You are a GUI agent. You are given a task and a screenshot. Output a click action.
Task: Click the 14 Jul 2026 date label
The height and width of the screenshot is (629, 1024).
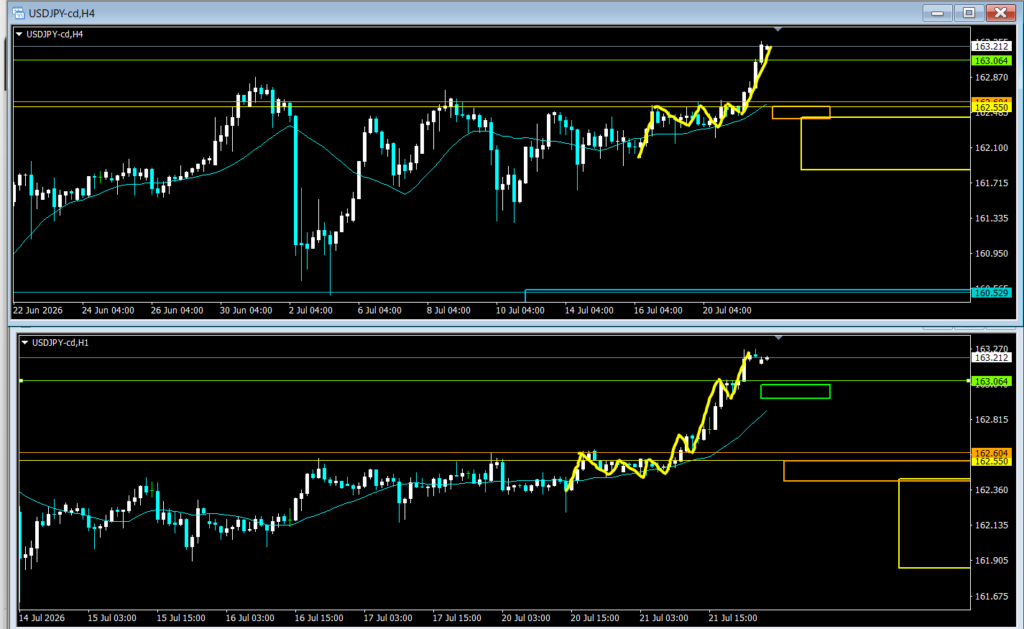(42, 618)
